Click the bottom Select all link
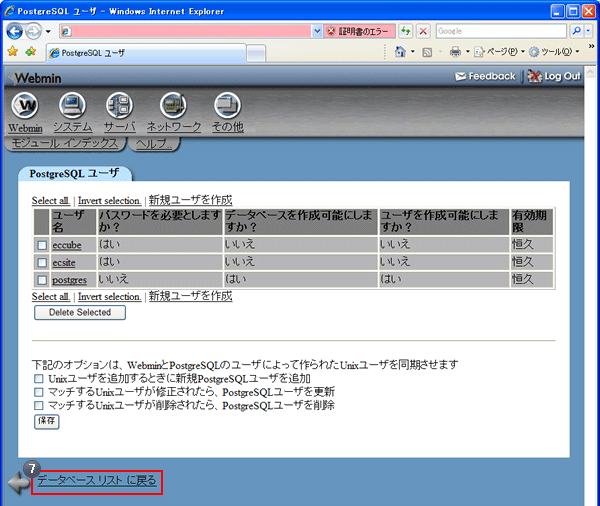The height and width of the screenshot is (506, 600). 51,297
